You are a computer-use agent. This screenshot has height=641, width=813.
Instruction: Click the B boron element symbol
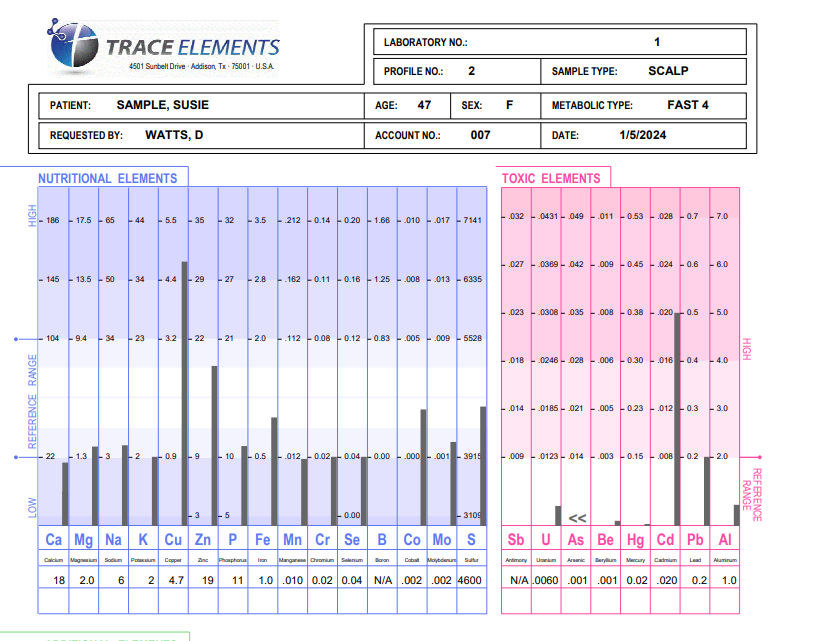pyautogui.click(x=382, y=540)
